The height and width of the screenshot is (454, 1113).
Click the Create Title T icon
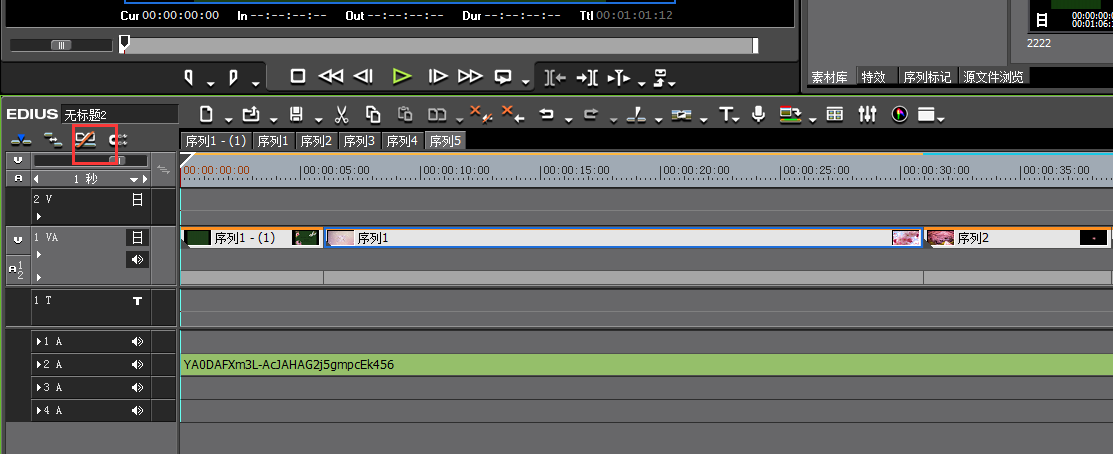click(x=725, y=114)
